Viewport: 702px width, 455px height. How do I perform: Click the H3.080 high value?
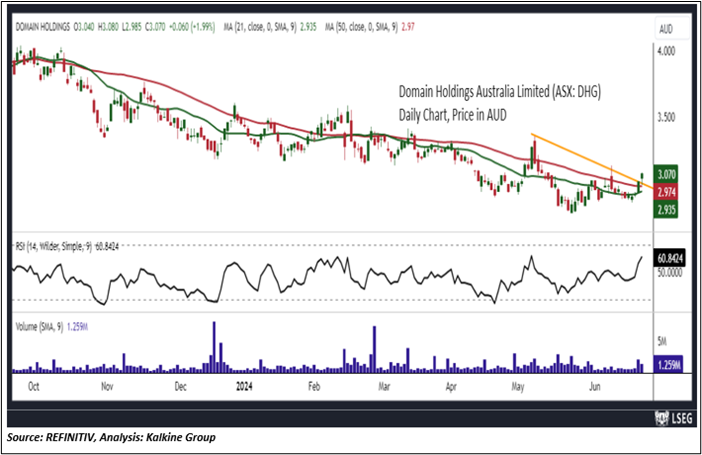(107, 27)
